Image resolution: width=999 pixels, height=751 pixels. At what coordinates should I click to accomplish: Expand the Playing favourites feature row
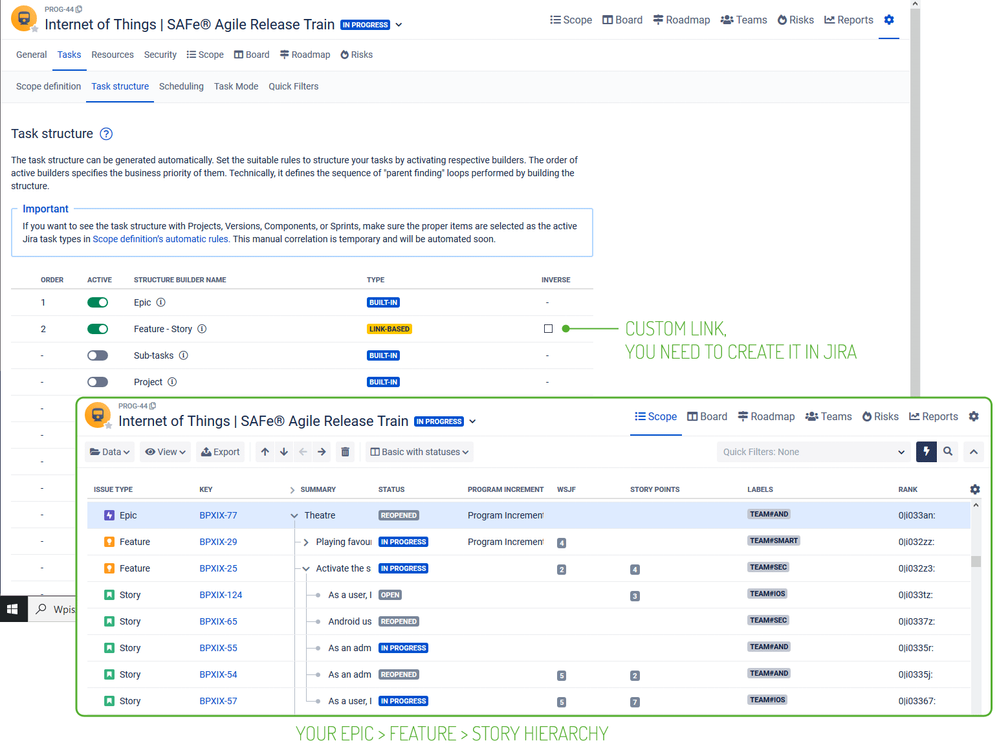click(306, 542)
